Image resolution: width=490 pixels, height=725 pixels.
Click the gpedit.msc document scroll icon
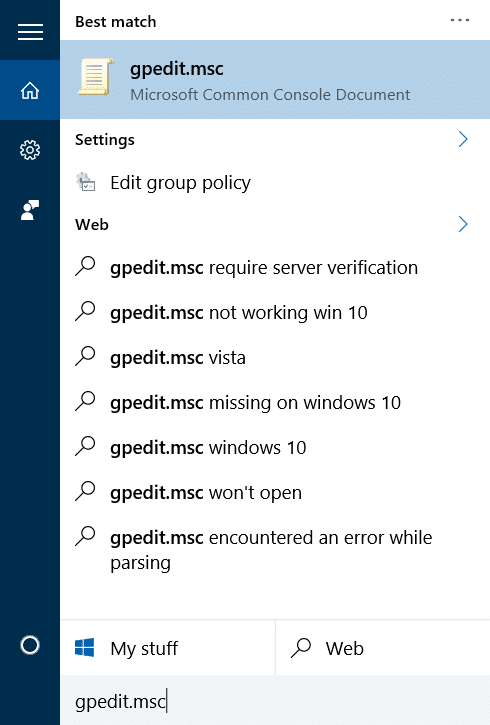(96, 77)
